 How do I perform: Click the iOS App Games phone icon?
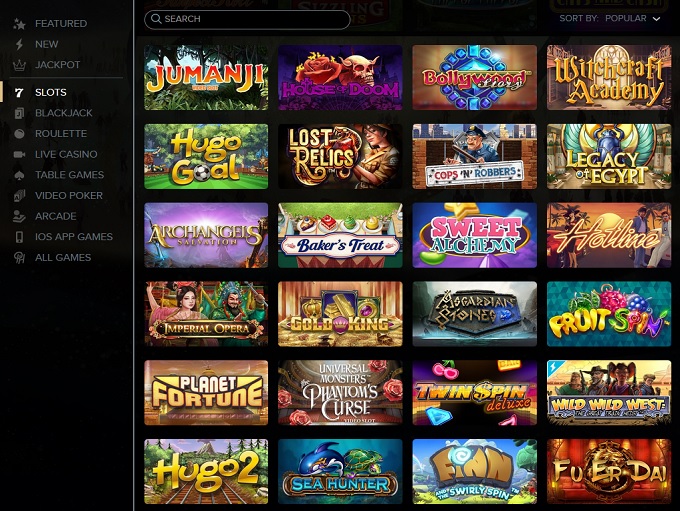coord(19,237)
